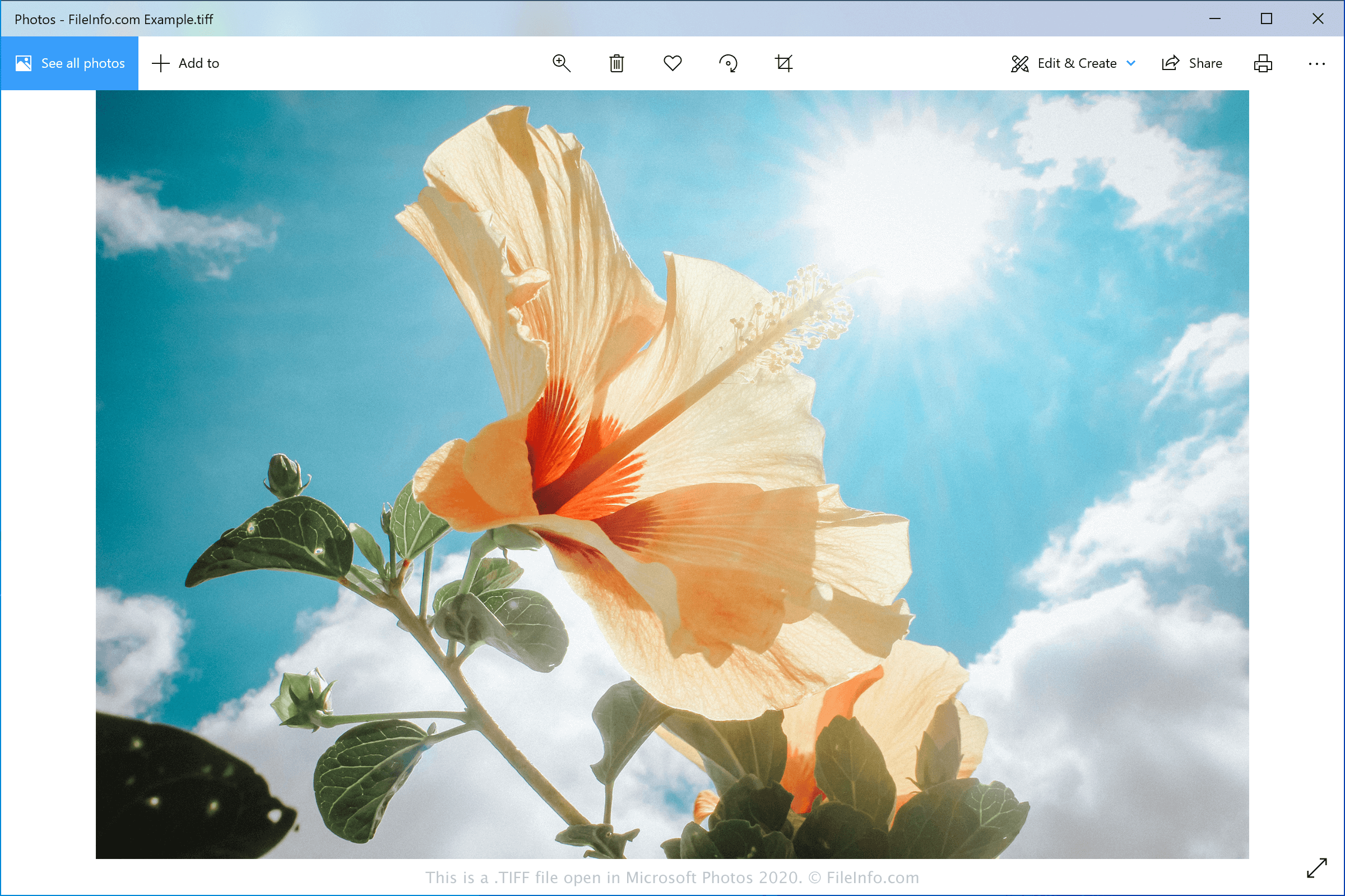Select Share menu option
Screen dimensions: 1345x896
point(1192,62)
